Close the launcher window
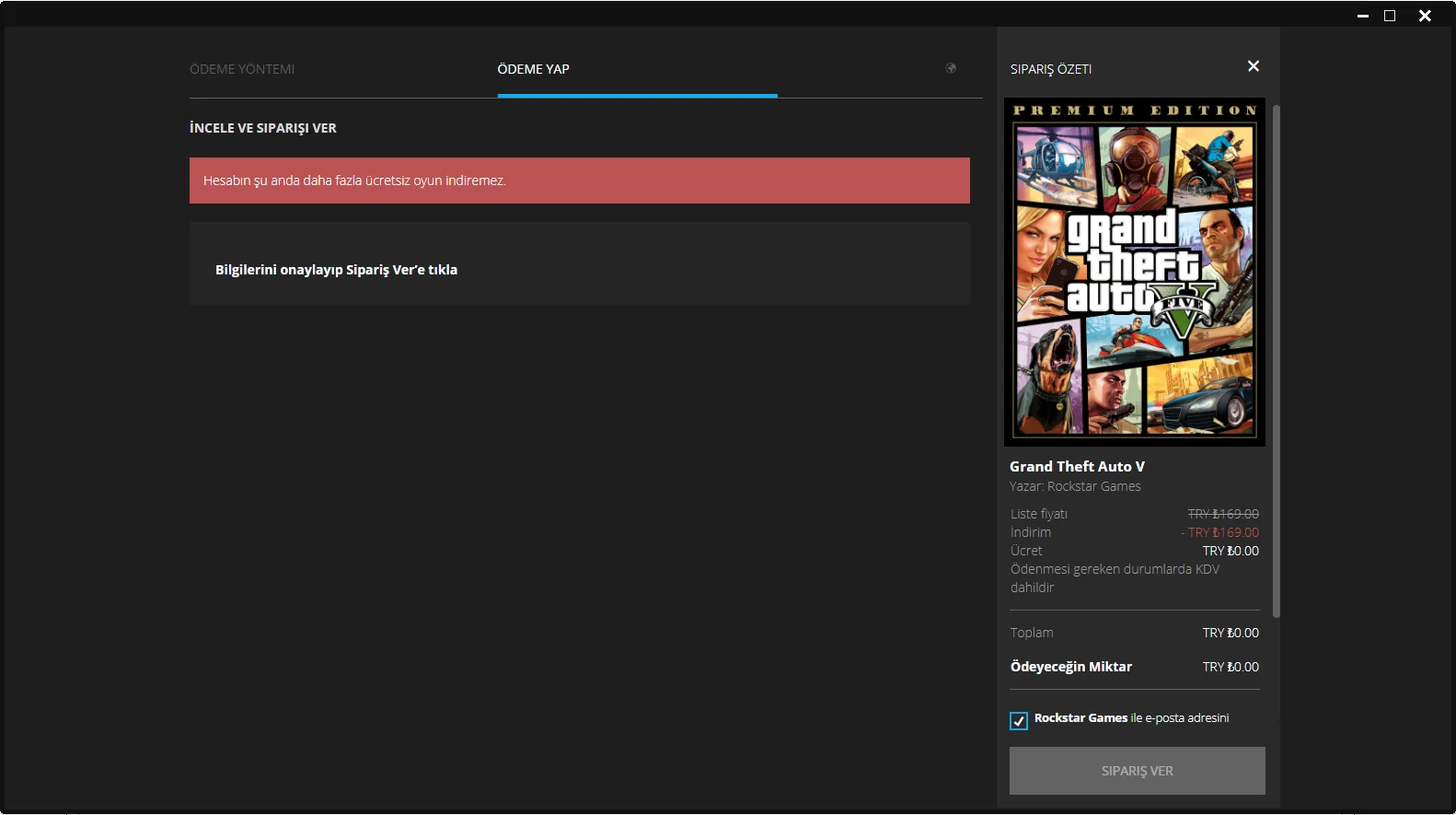This screenshot has width=1456, height=815. point(1425,16)
